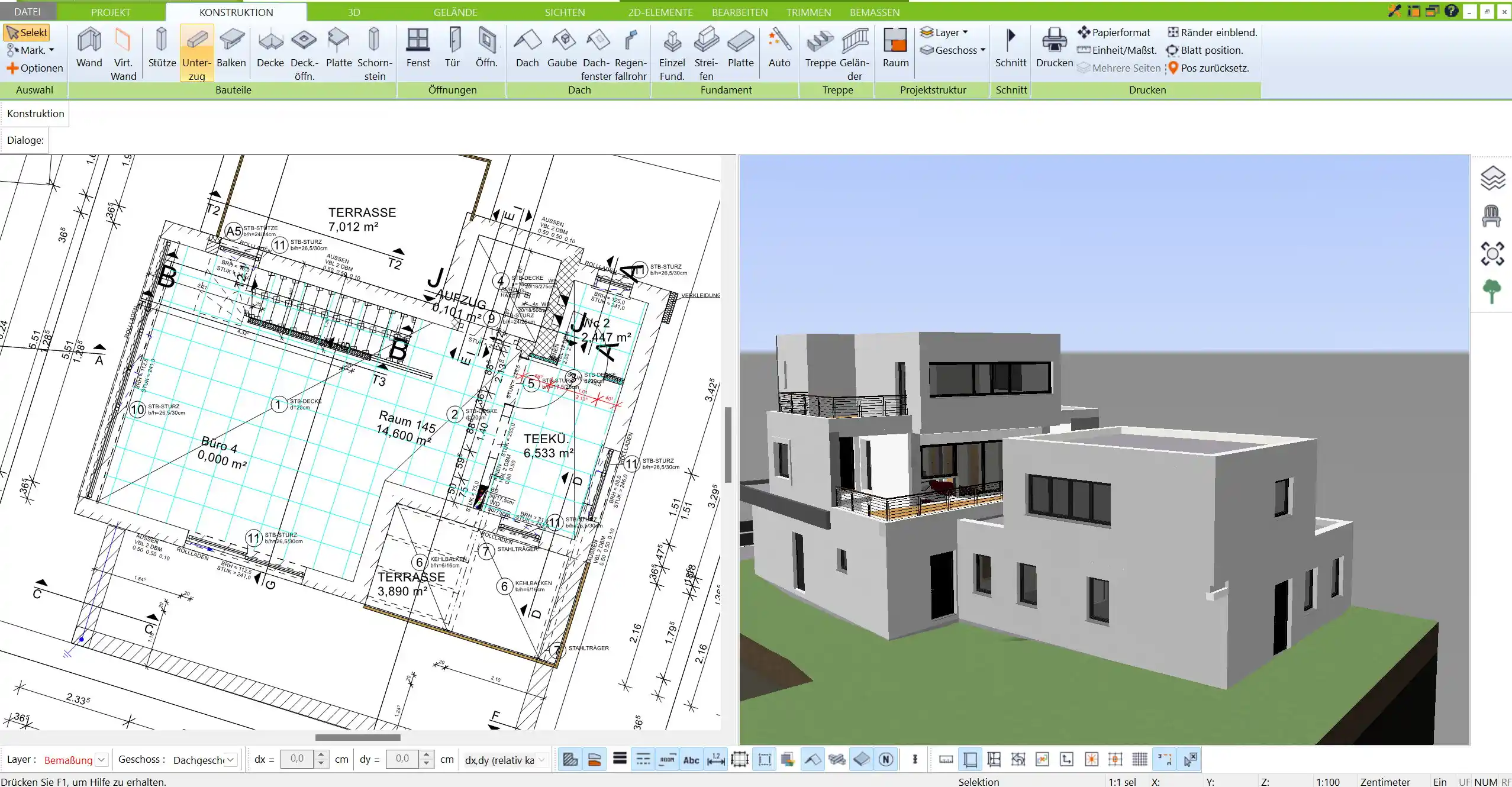Select the Balken tool
1512x787 pixels.
(231, 48)
